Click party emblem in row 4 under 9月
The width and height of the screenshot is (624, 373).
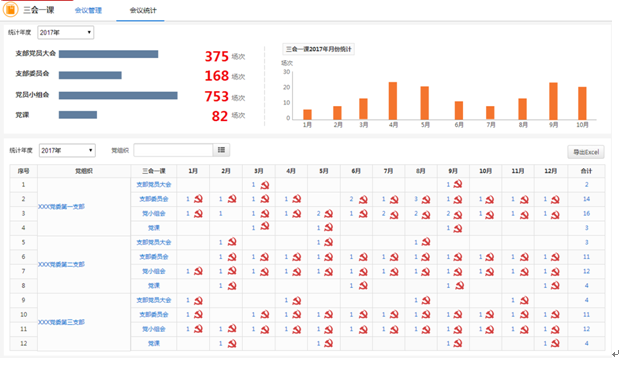point(458,228)
